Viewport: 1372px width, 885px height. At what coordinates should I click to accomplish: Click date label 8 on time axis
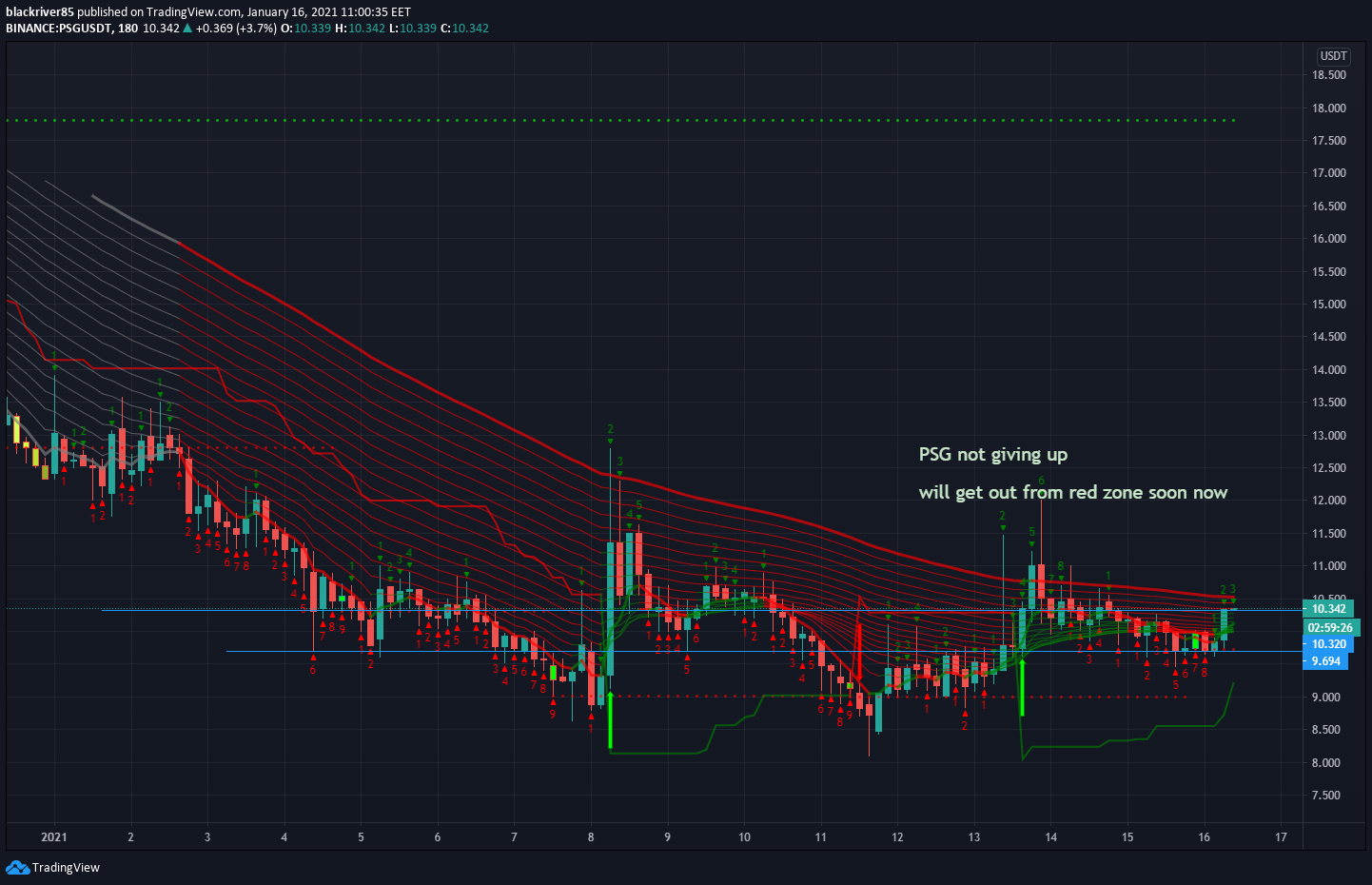(591, 837)
